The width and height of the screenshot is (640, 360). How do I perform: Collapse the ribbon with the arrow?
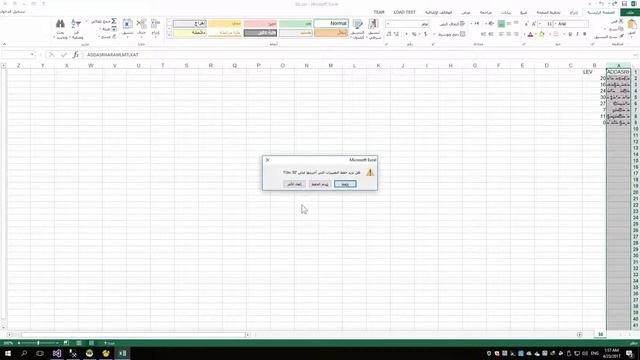click(x=4, y=44)
